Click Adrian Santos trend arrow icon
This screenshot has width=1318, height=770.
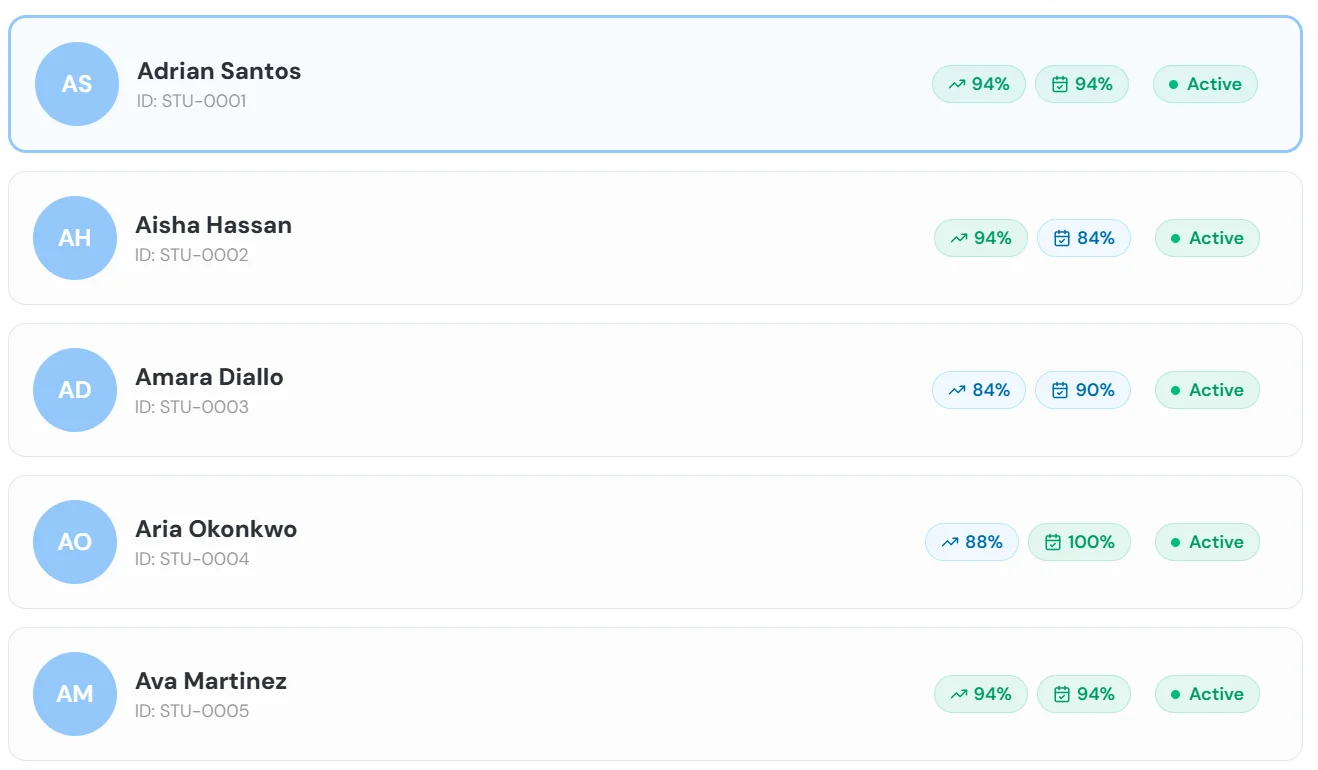click(x=957, y=85)
